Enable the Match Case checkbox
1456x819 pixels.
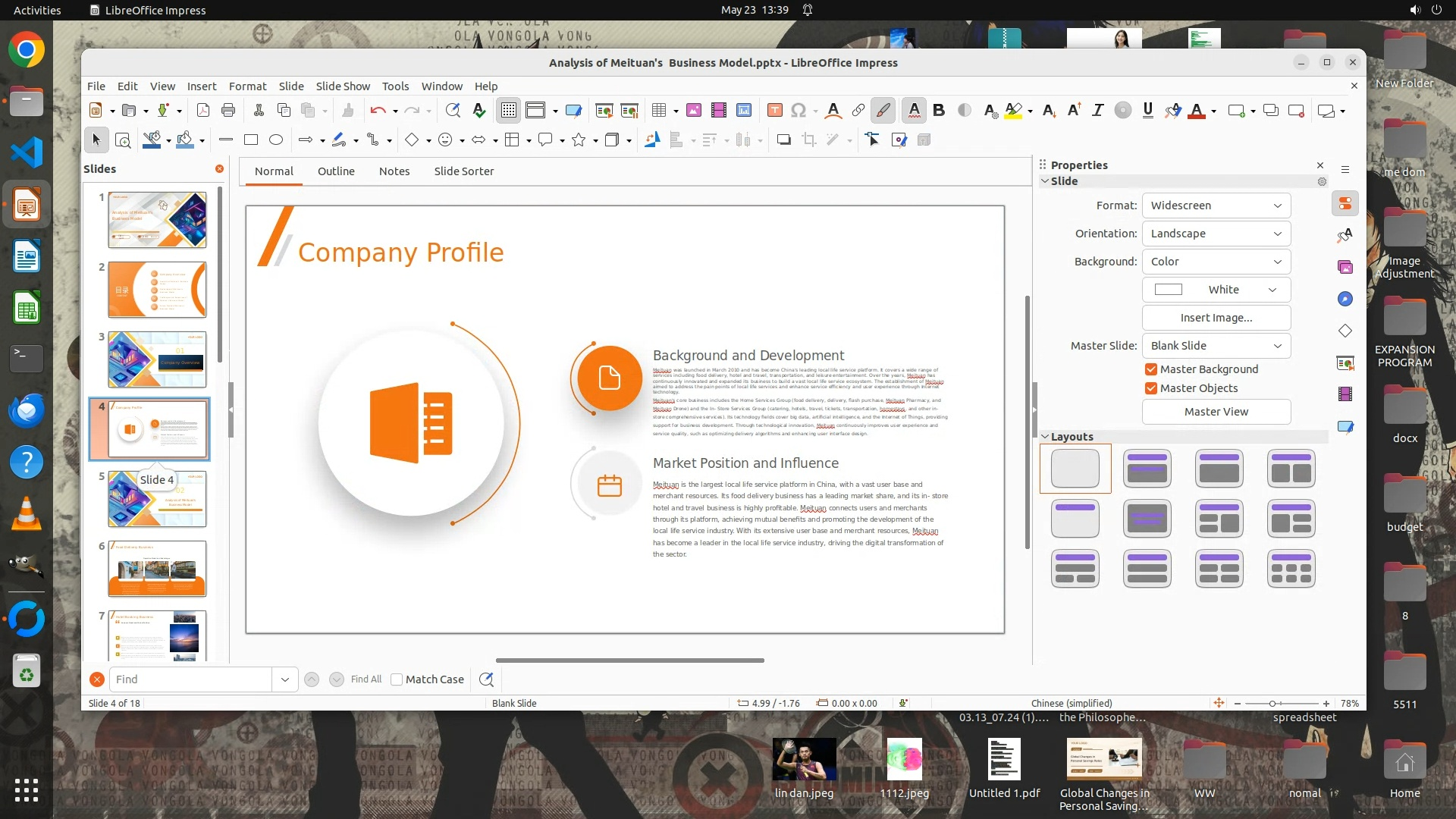point(397,679)
